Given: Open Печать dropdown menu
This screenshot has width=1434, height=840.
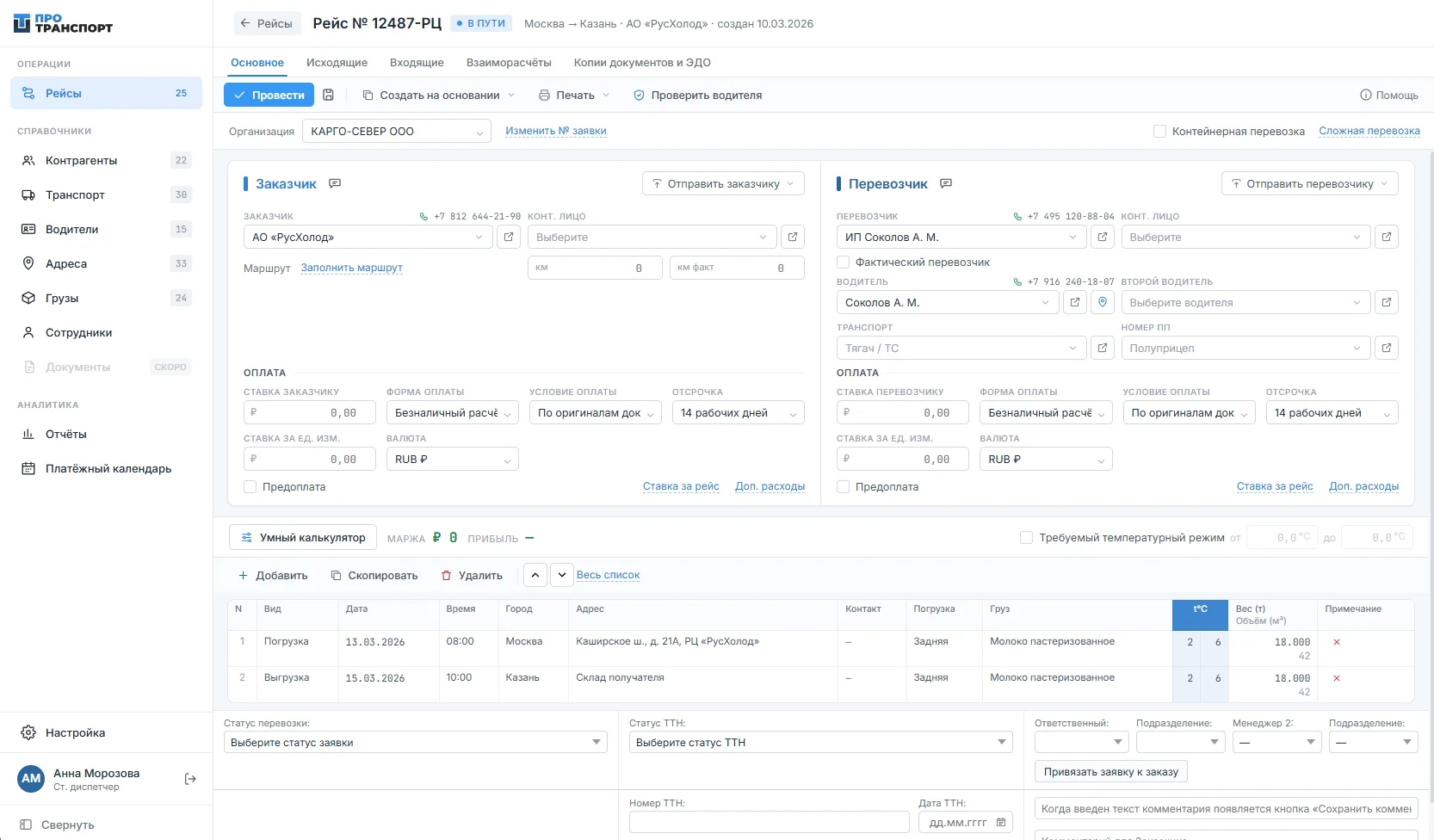Looking at the screenshot, I should tap(573, 96).
